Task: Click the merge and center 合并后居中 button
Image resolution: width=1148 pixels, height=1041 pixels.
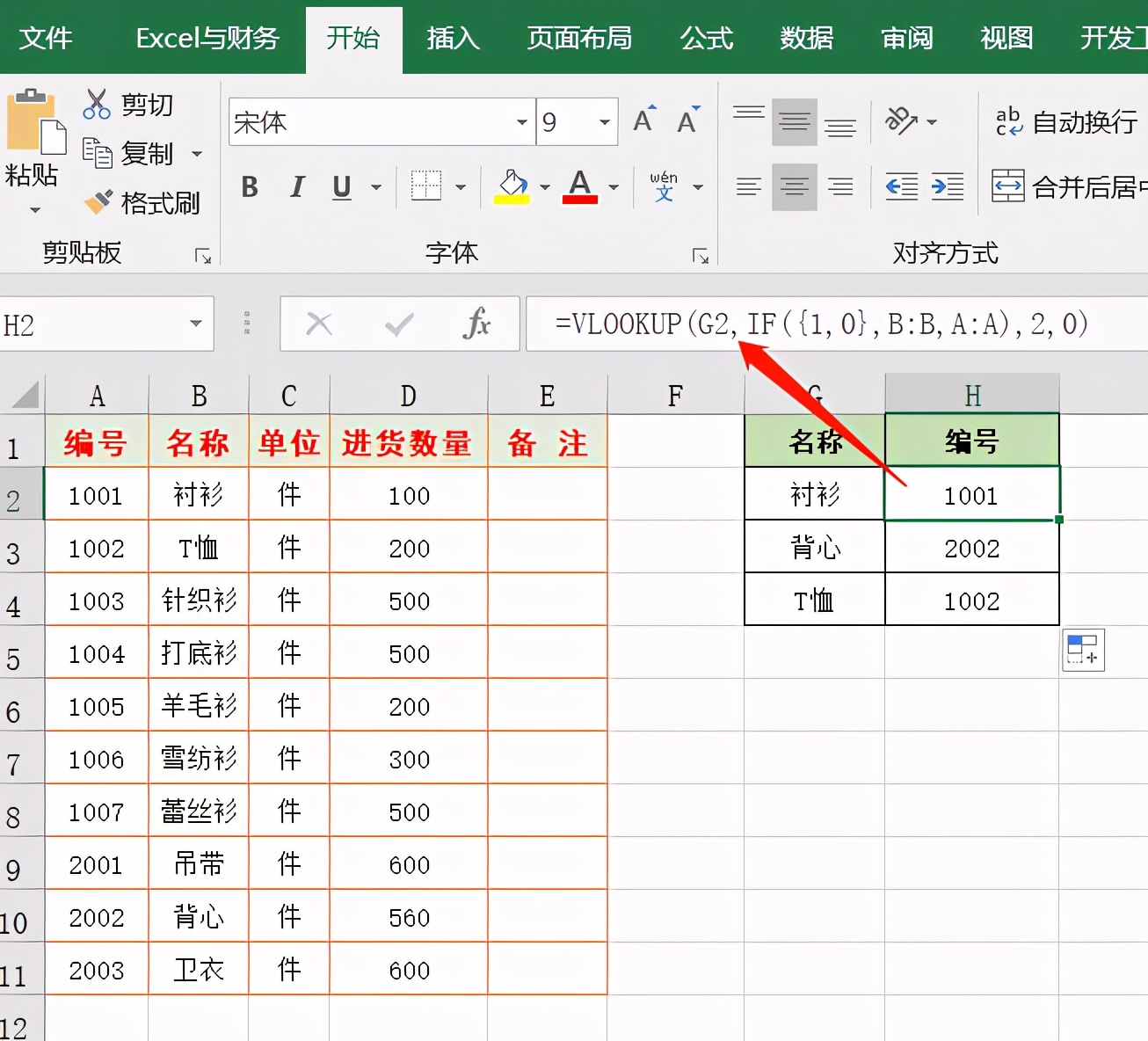Action: coord(1070,186)
